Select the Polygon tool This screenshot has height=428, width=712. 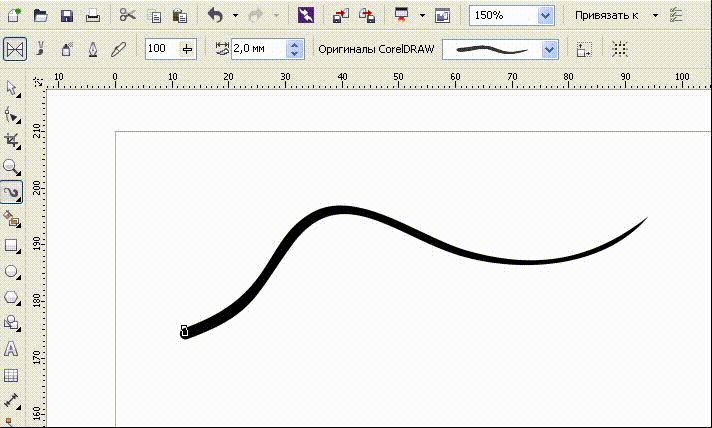tap(12, 298)
